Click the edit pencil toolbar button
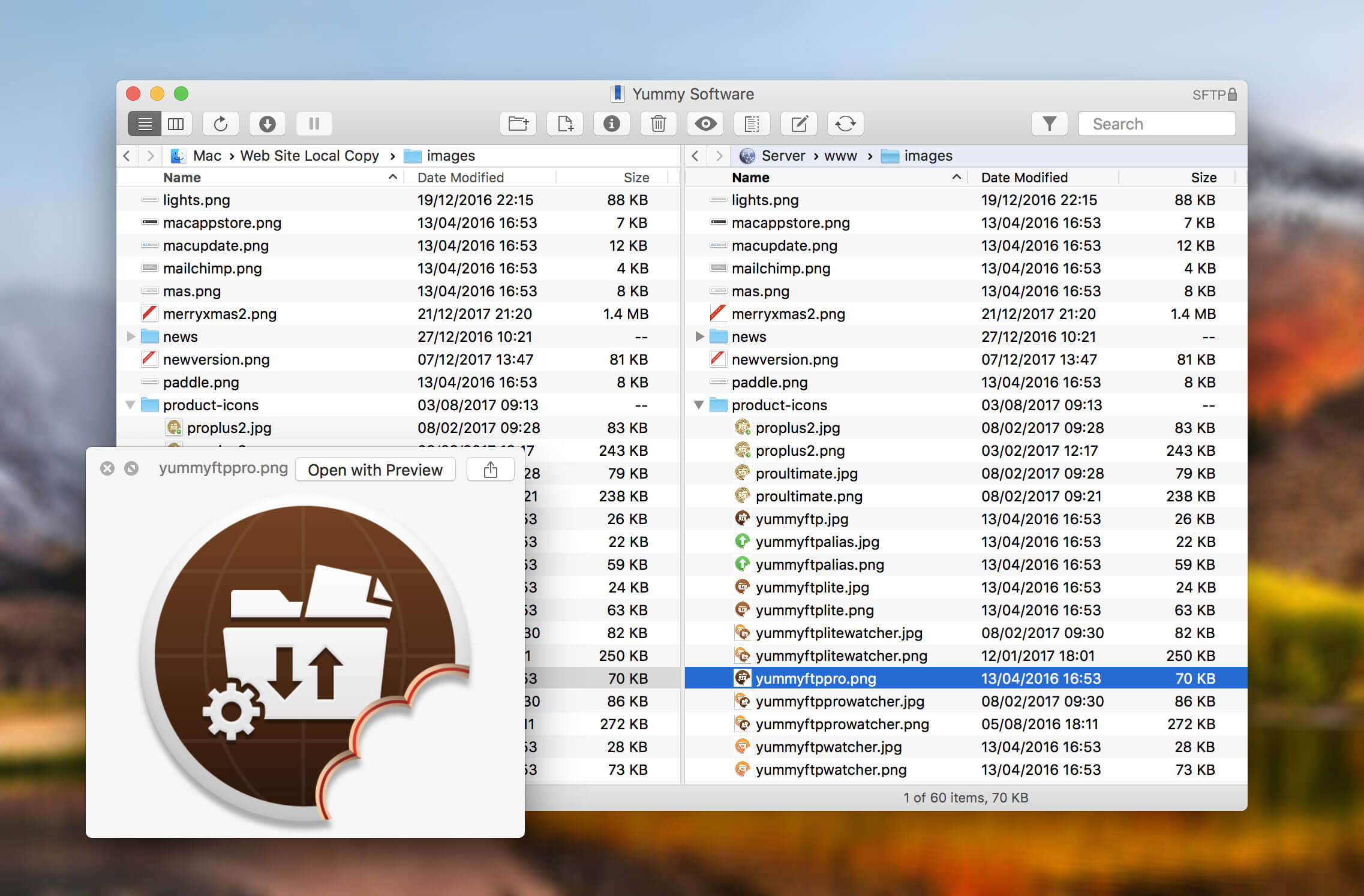Screen dimensions: 1364x896 (x=799, y=124)
